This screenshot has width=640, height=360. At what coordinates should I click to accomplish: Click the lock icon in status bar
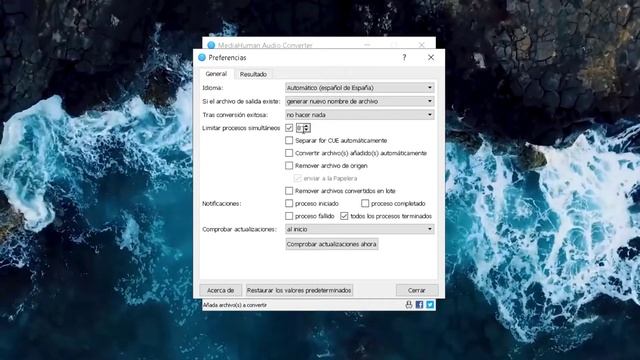409,304
